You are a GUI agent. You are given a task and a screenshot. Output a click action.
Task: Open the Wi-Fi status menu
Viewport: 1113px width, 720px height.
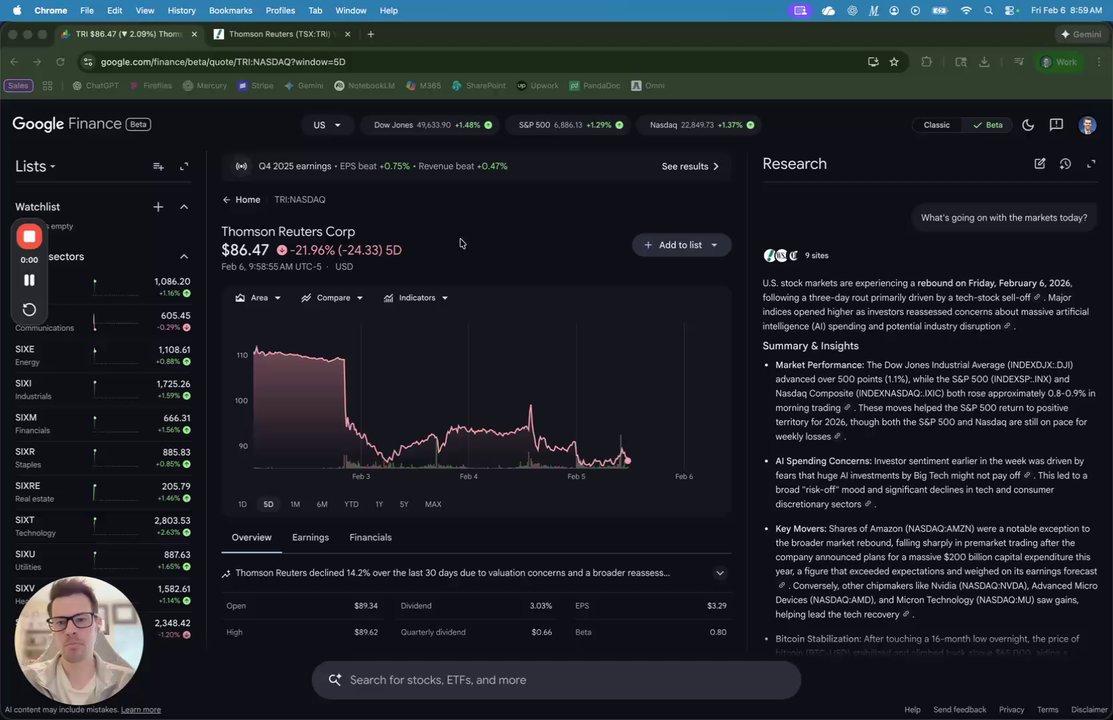tap(965, 11)
